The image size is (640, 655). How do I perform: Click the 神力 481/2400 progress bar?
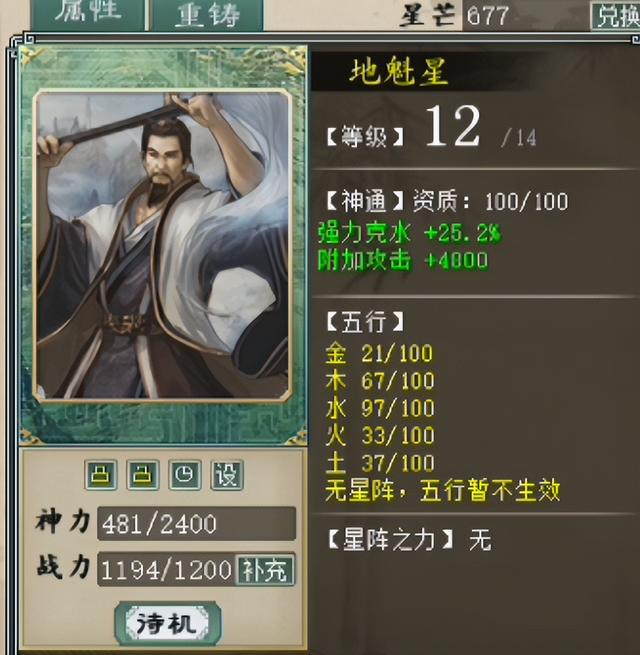(196, 524)
